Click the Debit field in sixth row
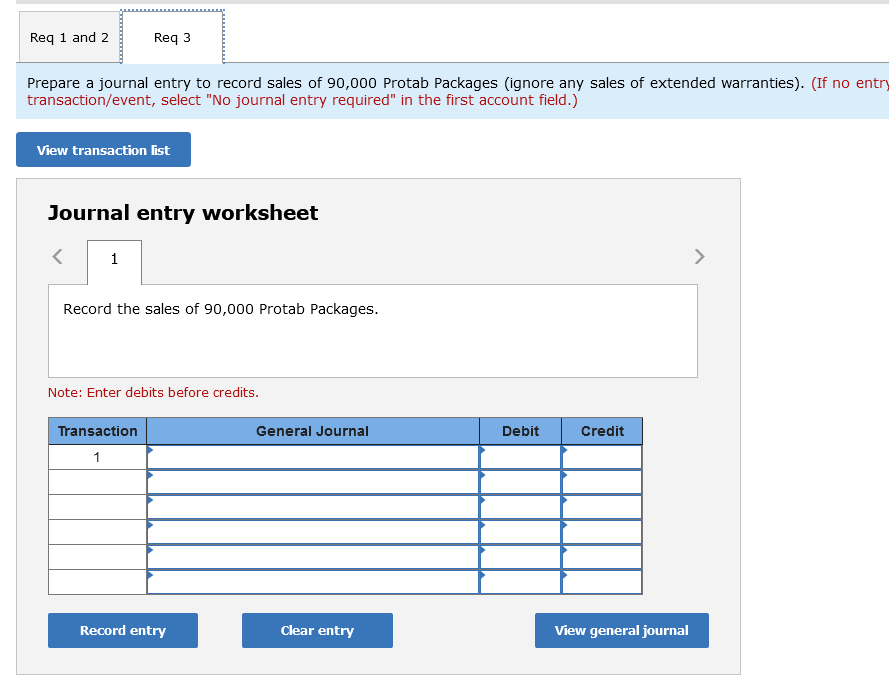Viewport: 889px width, 693px height. coord(520,582)
